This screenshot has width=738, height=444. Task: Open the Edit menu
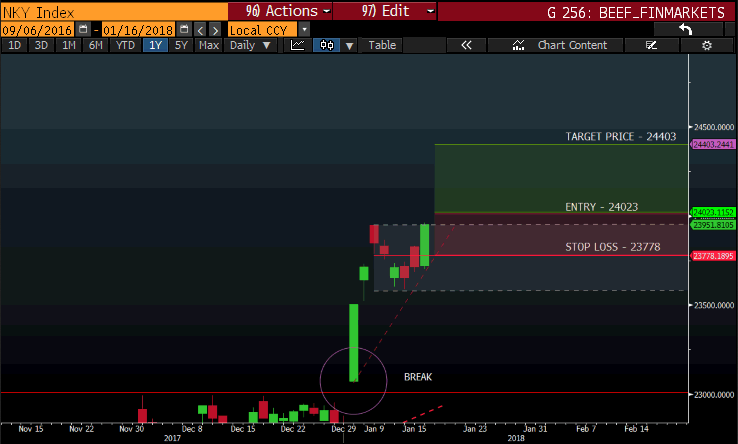point(385,11)
